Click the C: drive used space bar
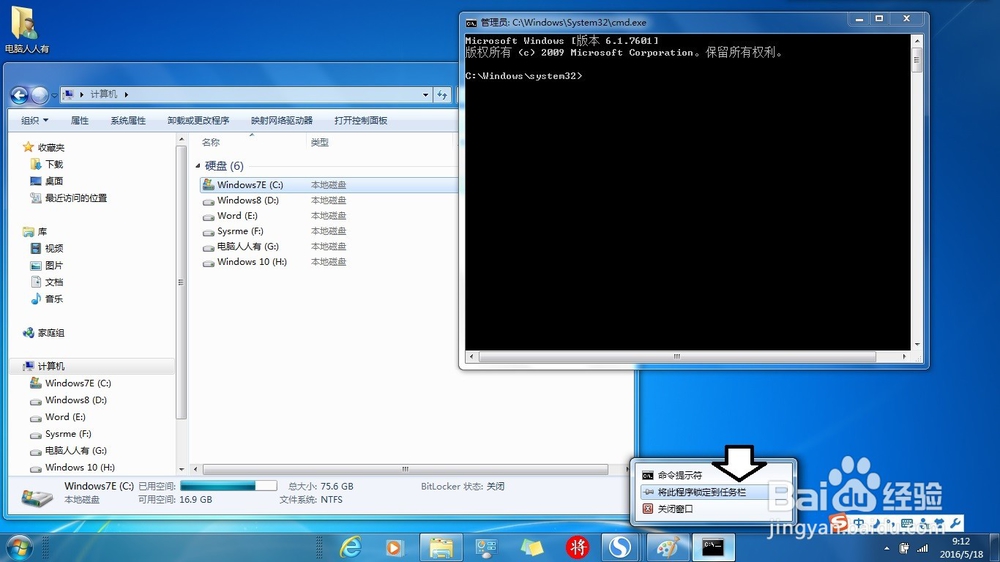1000x562 pixels. coord(228,486)
